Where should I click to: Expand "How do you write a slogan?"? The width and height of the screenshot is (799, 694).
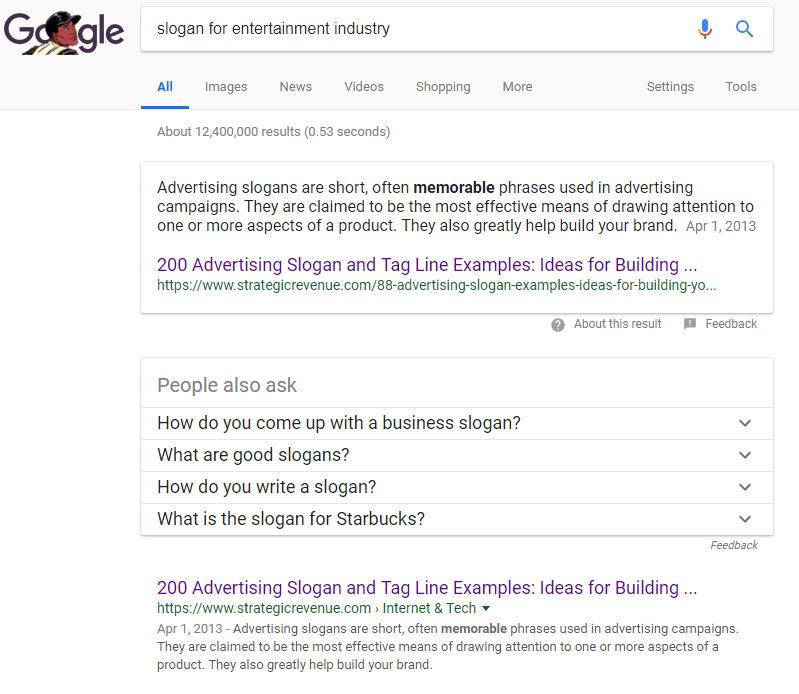pos(744,487)
